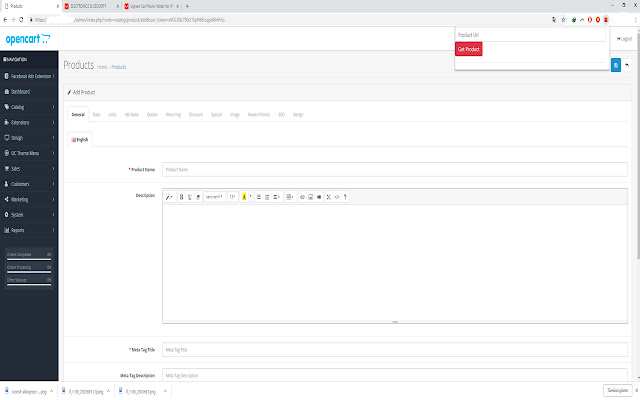Click the unordered list icon
The image size is (640, 400).
pyautogui.click(x=258, y=197)
